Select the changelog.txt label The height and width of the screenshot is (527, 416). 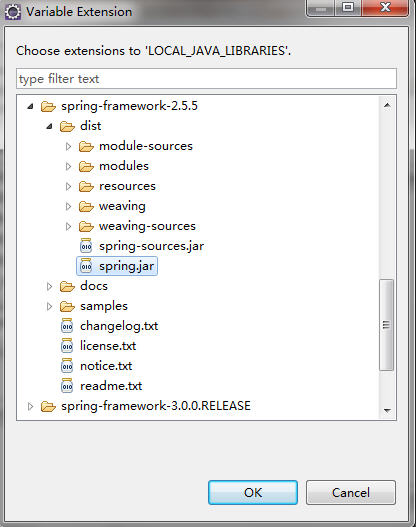[x=119, y=326]
